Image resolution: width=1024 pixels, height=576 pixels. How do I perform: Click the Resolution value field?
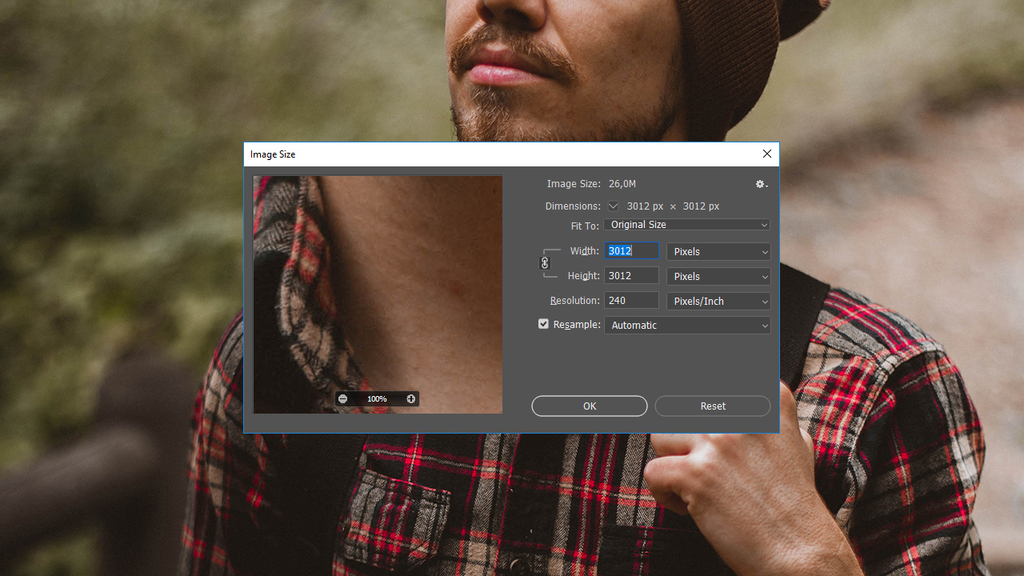(x=631, y=300)
